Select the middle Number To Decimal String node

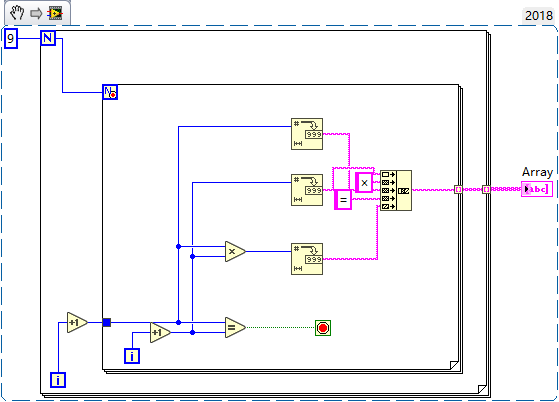(x=307, y=190)
